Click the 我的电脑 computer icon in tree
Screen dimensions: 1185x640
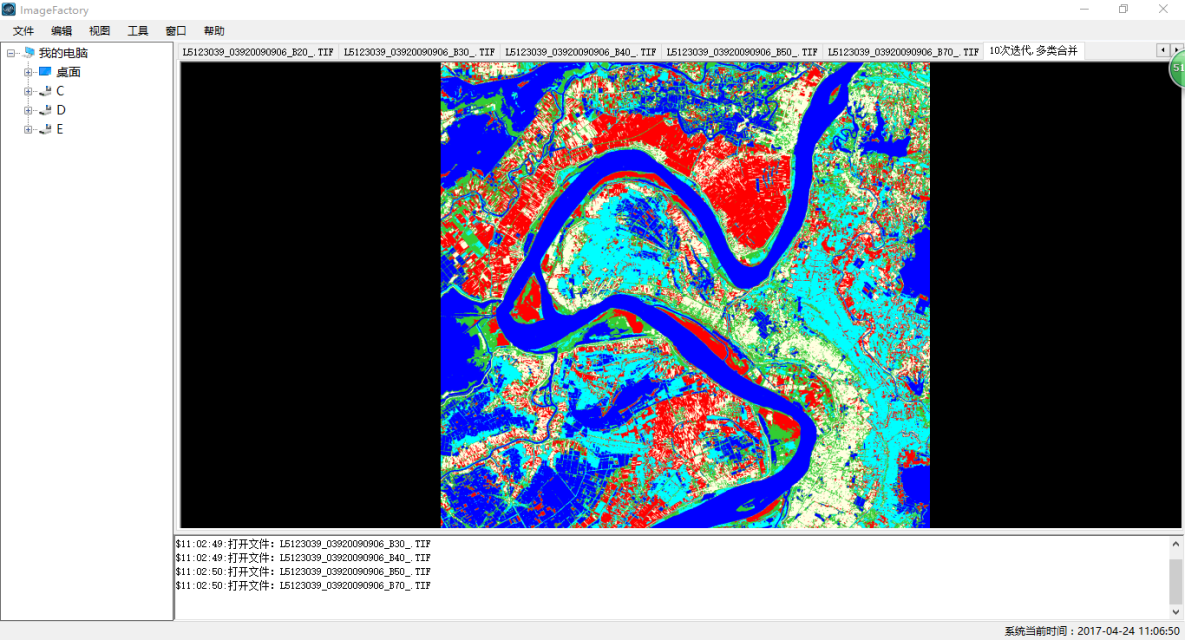tap(28, 53)
